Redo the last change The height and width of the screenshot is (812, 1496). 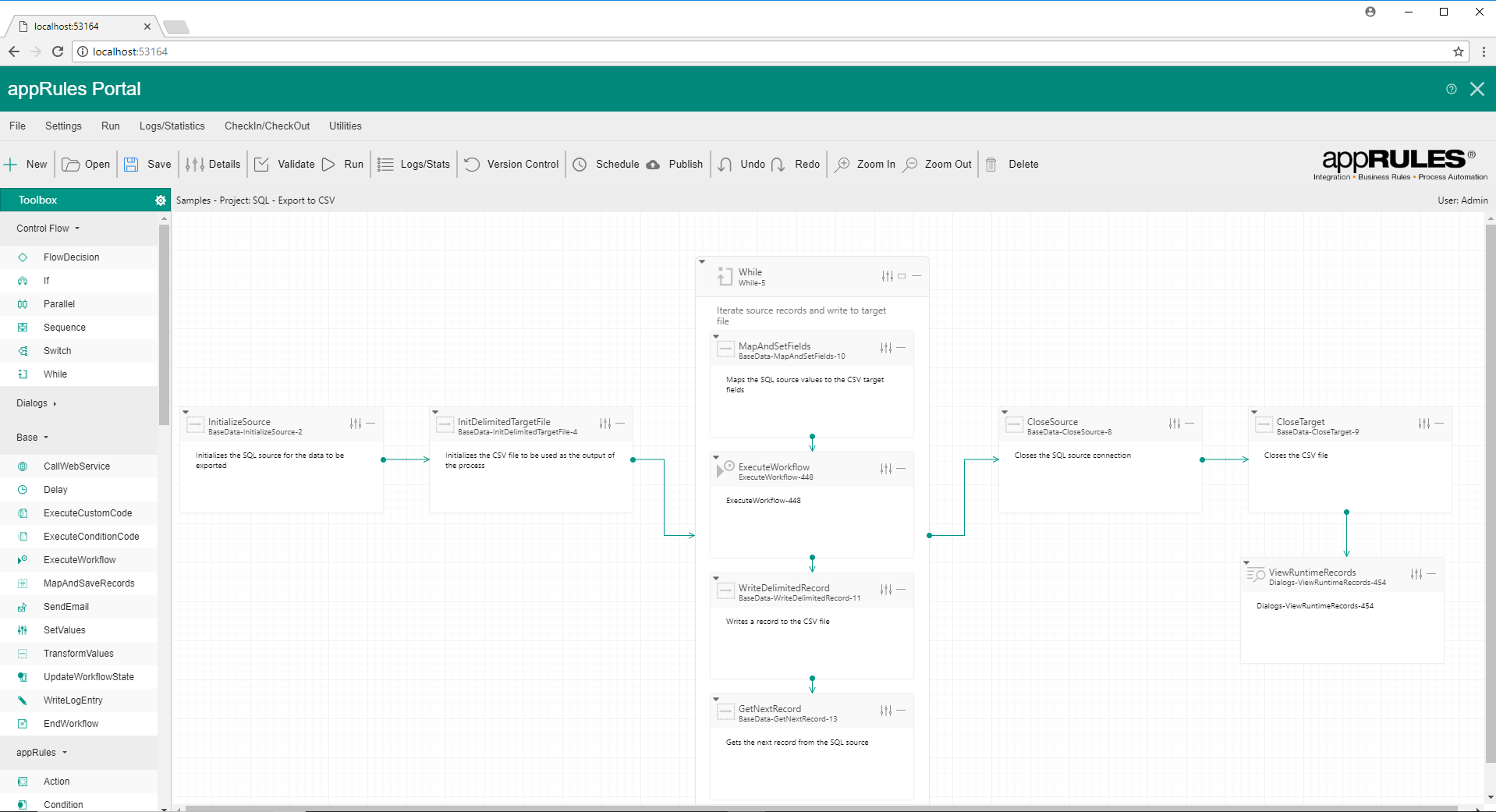coord(796,165)
